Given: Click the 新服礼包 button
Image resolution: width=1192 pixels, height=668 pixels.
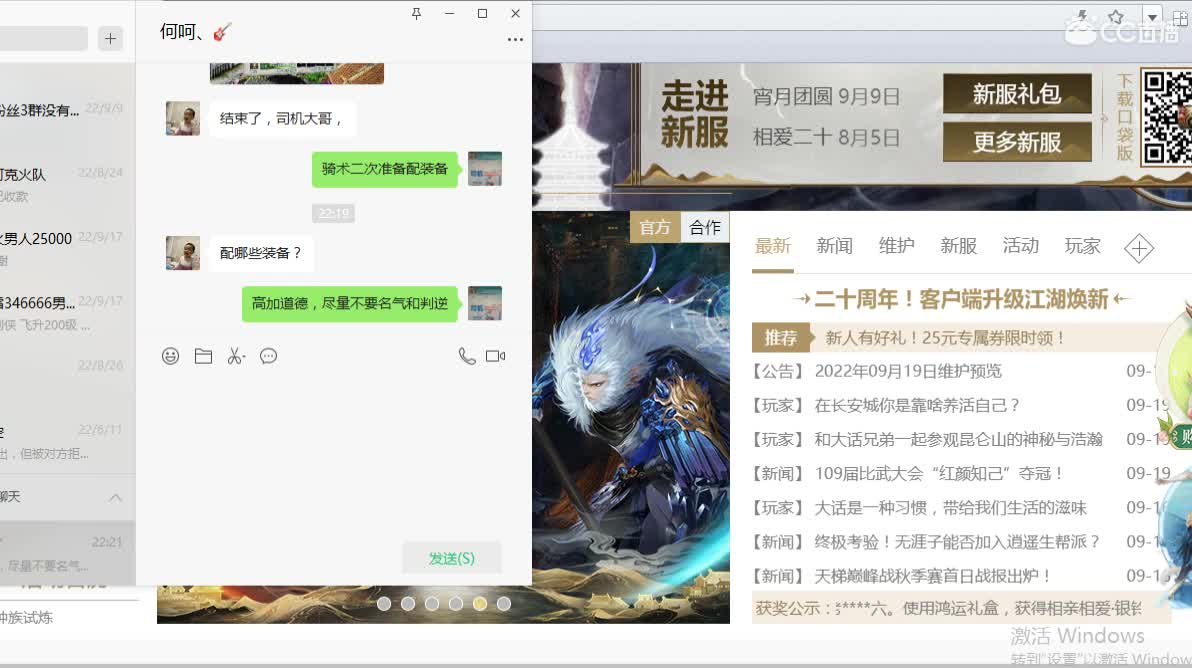Looking at the screenshot, I should click(x=1017, y=93).
